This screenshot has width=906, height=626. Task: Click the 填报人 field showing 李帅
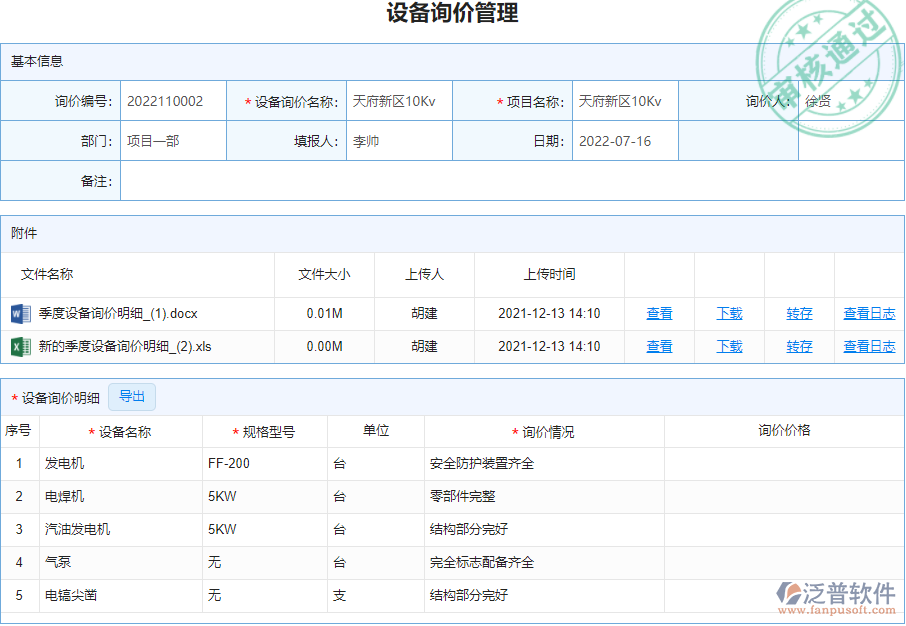pyautogui.click(x=399, y=141)
